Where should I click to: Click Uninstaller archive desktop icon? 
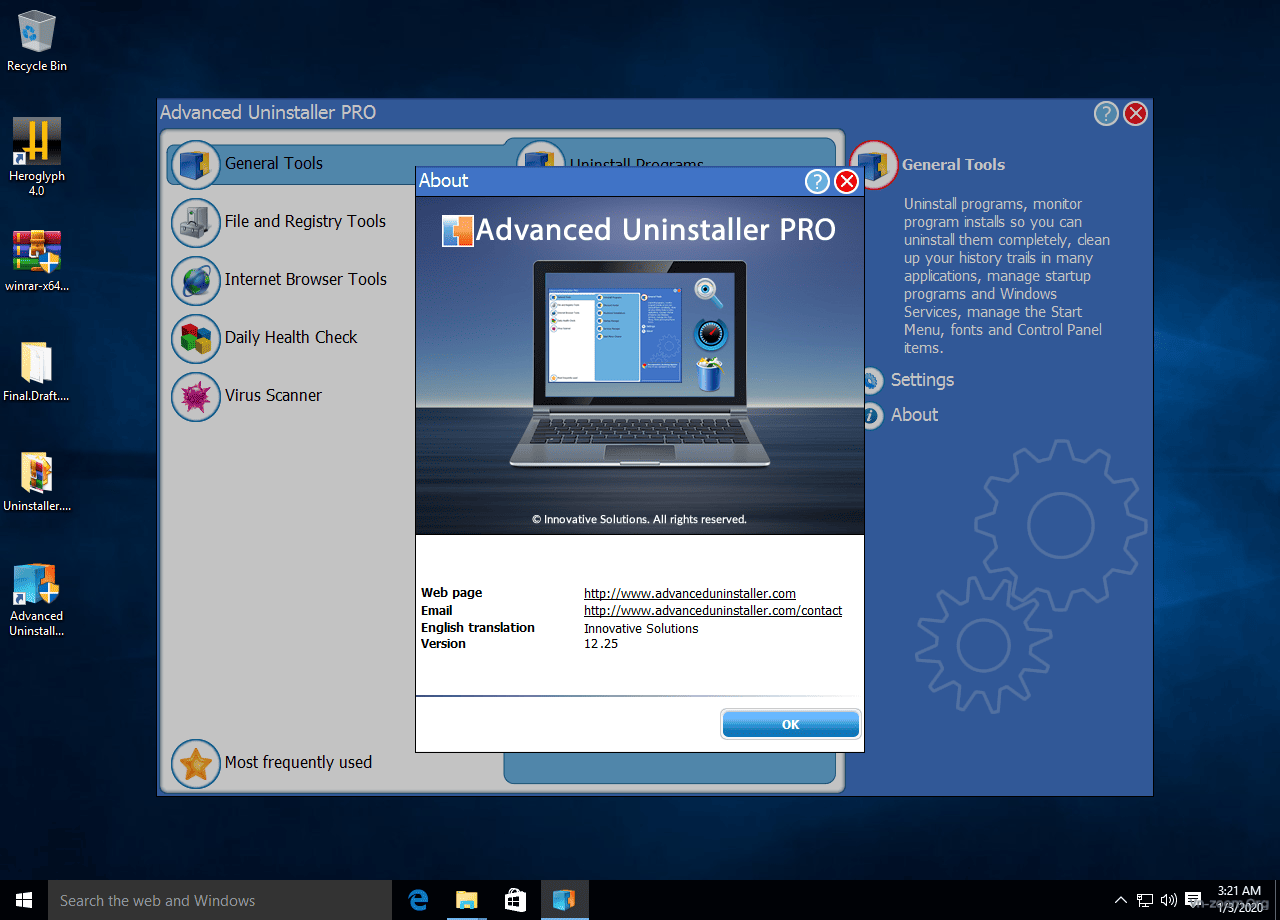(37, 482)
